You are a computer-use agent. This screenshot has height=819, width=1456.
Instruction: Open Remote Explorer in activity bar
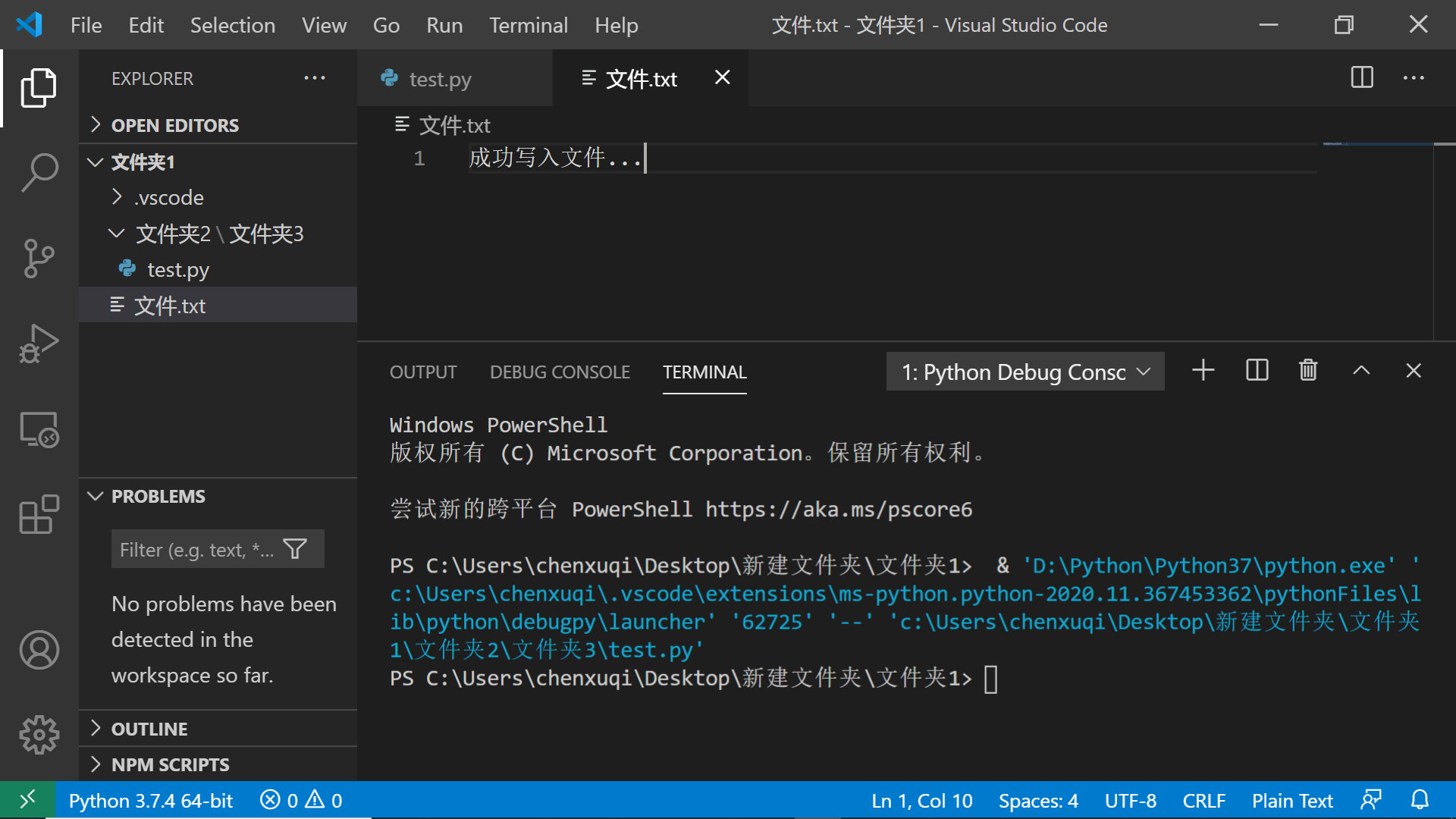(39, 430)
